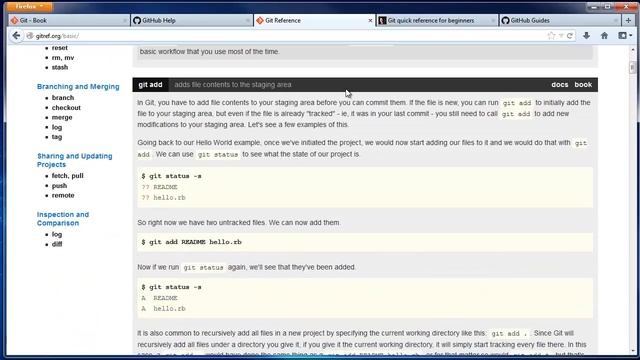Go to the diff command link
Viewport: 640px width, 360px height.
pyautogui.click(x=57, y=244)
